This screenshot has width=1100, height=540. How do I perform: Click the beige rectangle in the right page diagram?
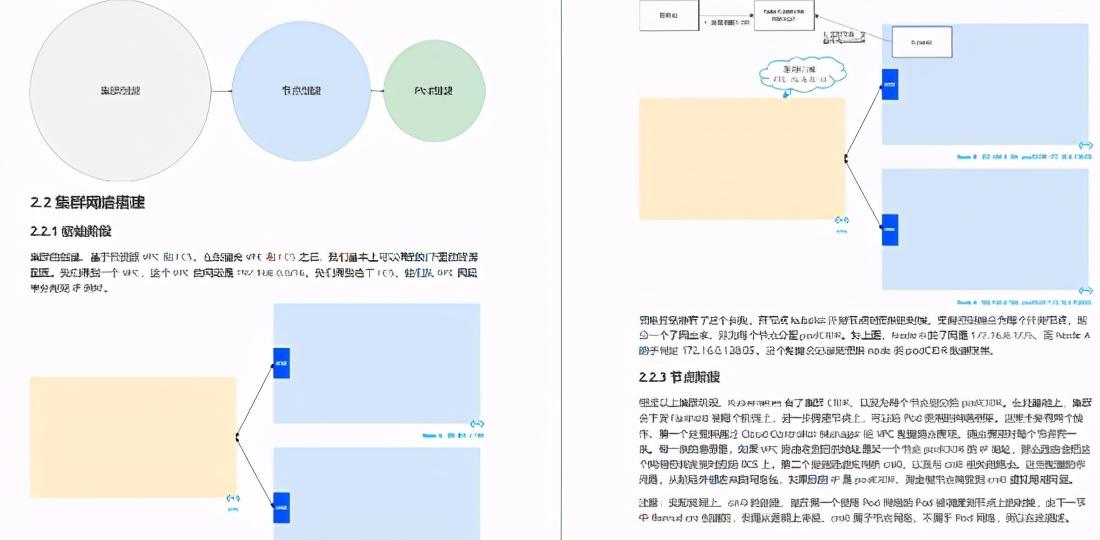click(x=742, y=158)
